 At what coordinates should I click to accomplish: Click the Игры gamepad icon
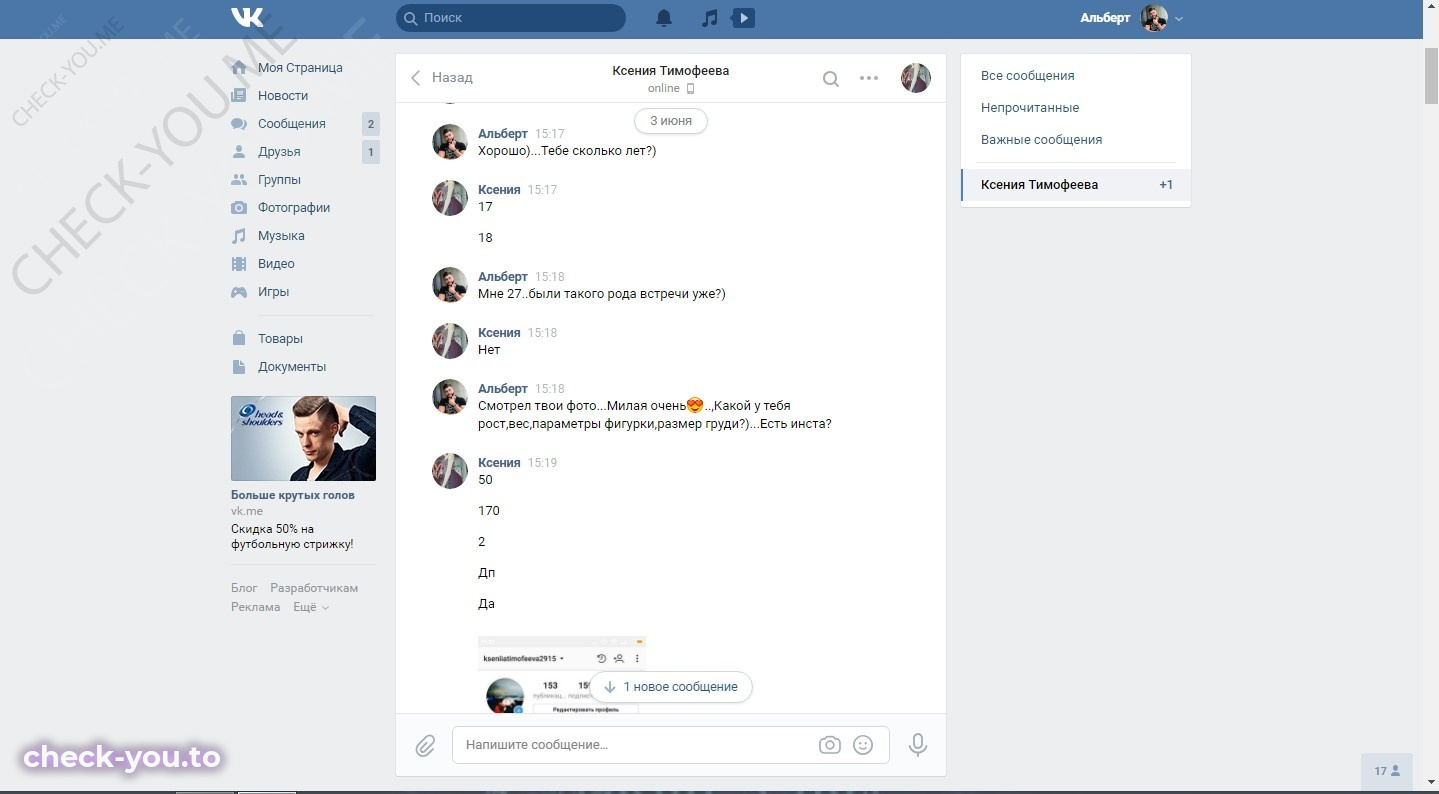[x=239, y=292]
